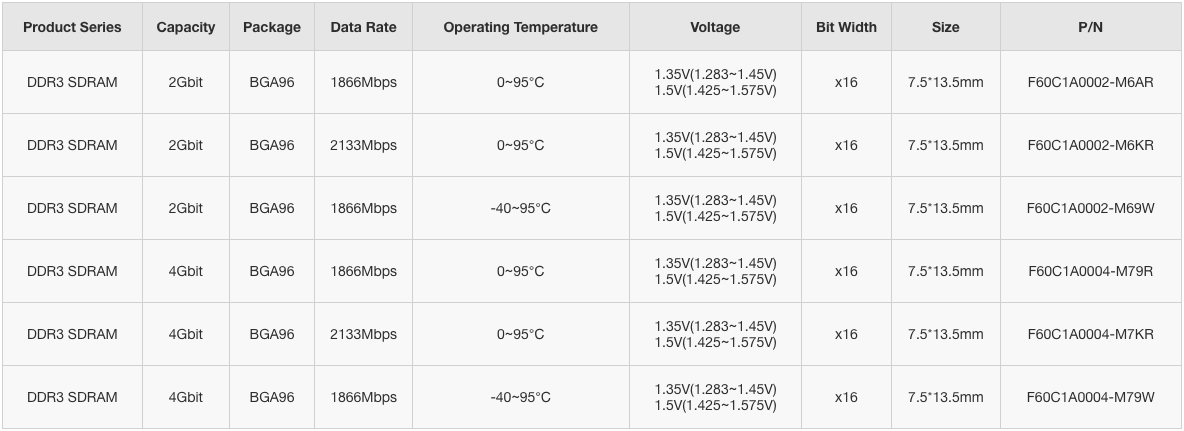Select the first -40~95°C temperature cell
This screenshot has width=1184, height=431.
(x=520, y=208)
